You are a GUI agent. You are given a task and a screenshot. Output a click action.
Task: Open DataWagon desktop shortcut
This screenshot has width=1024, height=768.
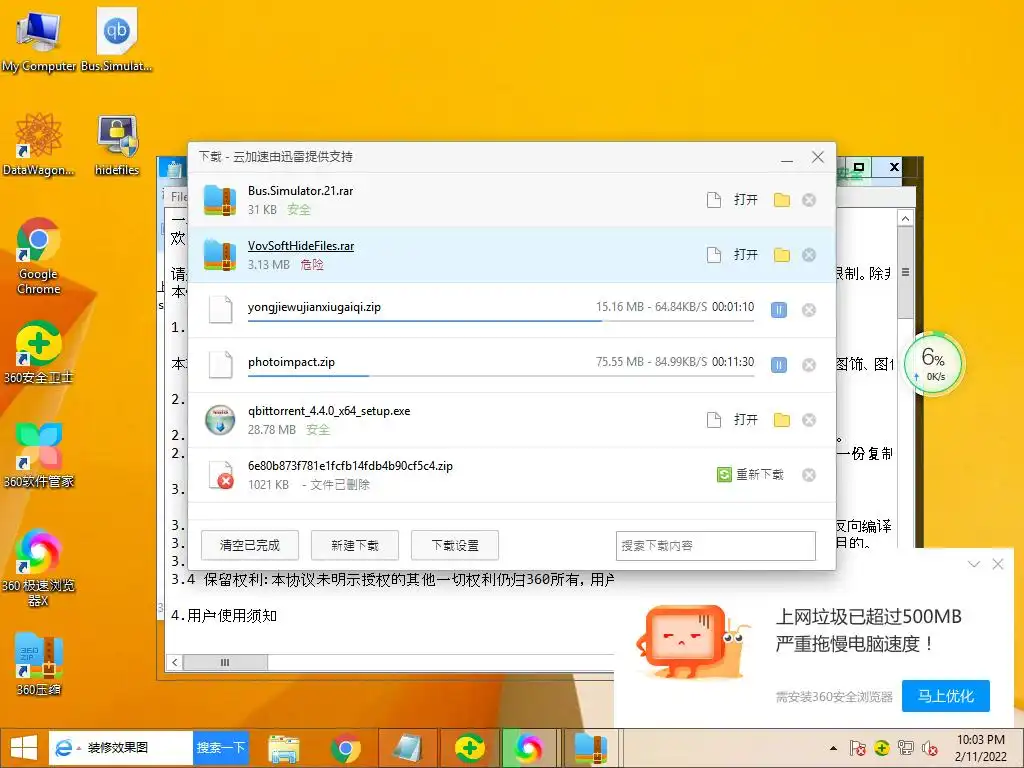pyautogui.click(x=39, y=144)
